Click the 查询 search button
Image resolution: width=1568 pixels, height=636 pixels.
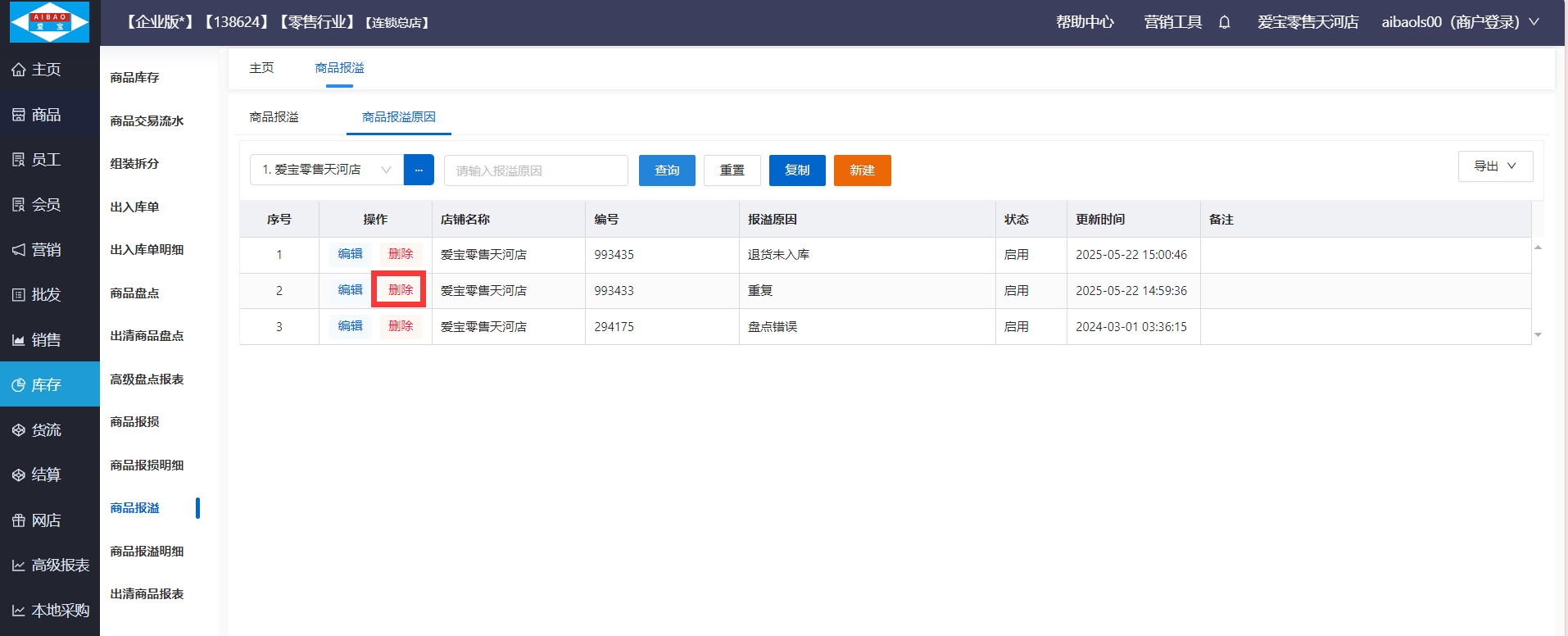pyautogui.click(x=667, y=170)
